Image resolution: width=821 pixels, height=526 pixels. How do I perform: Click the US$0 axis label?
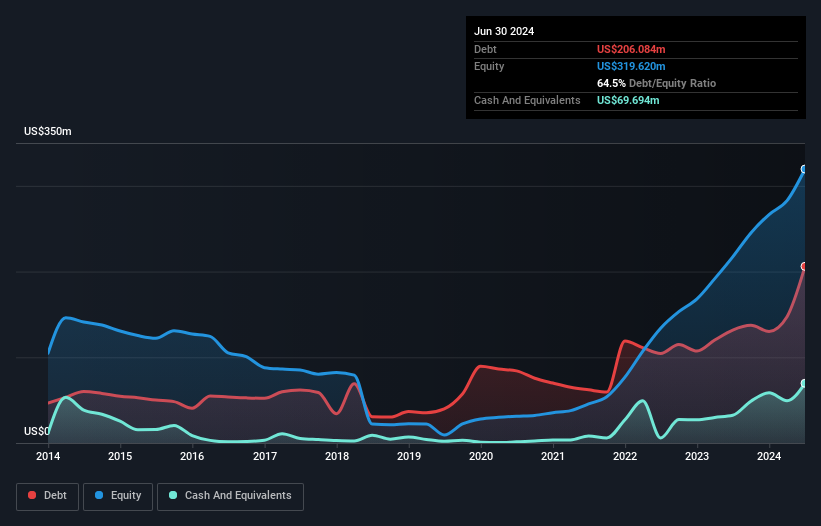click(x=37, y=431)
